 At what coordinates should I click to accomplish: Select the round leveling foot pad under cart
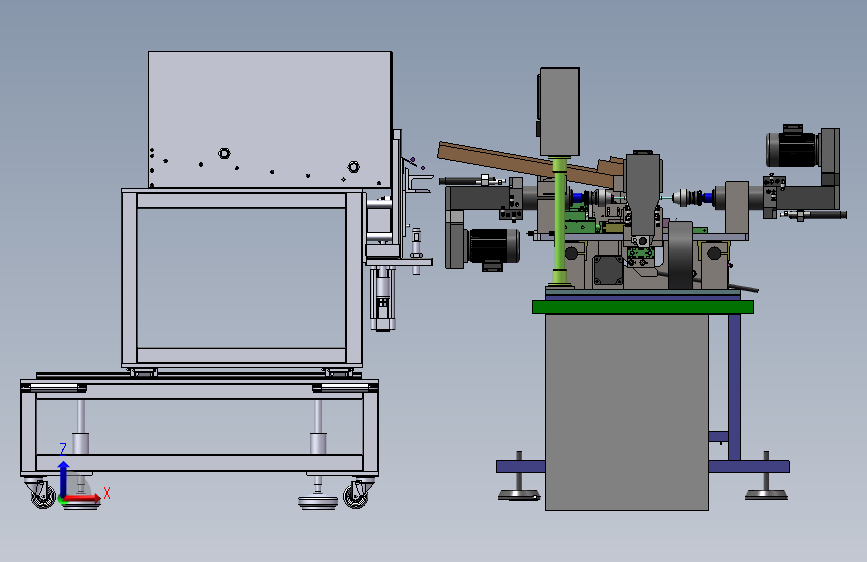(x=318, y=502)
